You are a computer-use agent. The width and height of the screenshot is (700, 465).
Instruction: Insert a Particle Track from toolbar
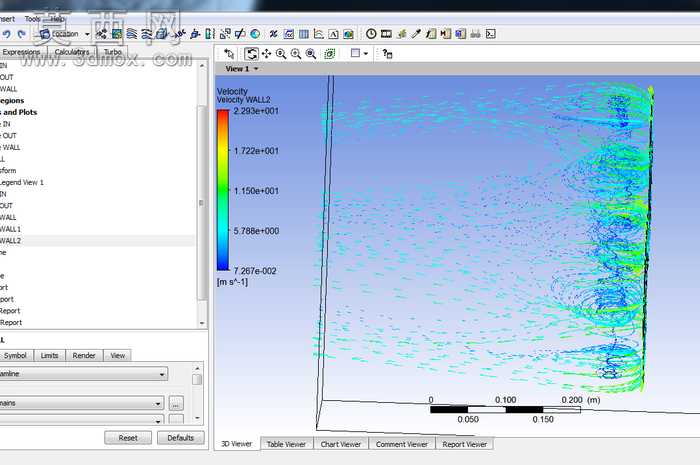click(146, 34)
